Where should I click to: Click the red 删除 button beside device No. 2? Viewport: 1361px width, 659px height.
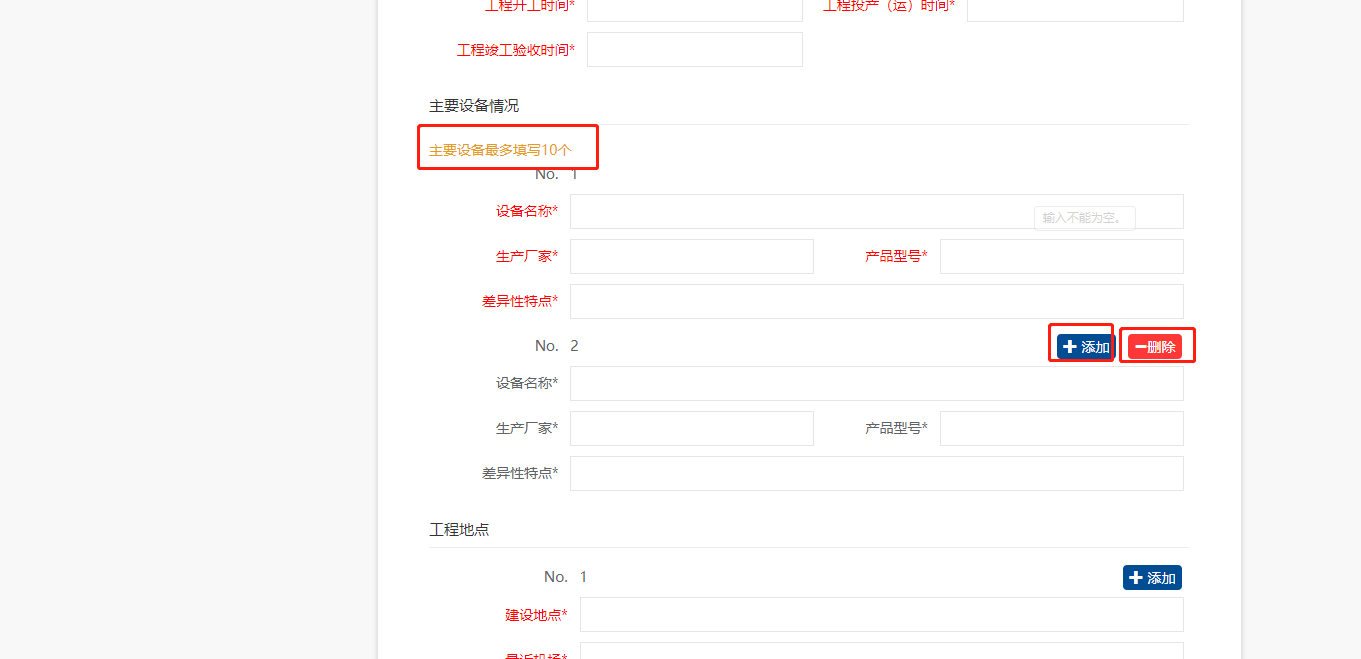pos(1155,347)
